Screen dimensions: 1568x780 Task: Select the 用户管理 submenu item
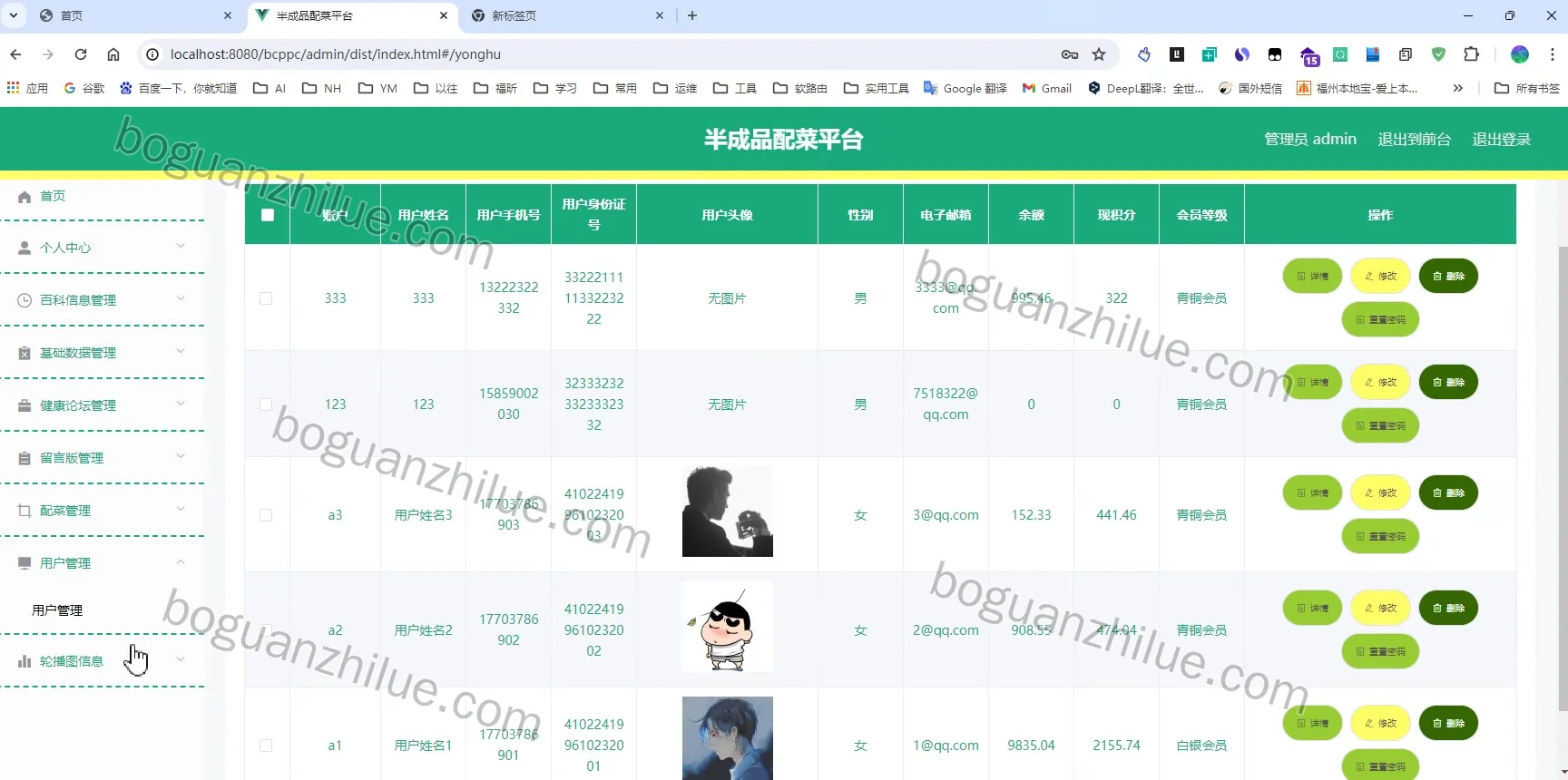click(57, 610)
